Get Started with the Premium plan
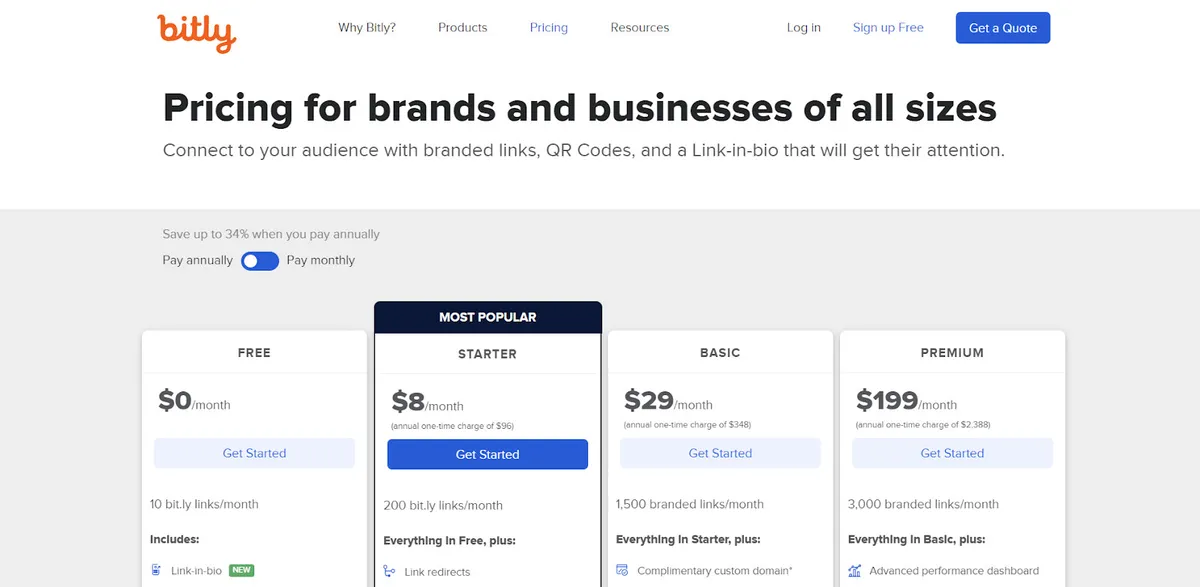This screenshot has width=1200, height=587. (952, 453)
